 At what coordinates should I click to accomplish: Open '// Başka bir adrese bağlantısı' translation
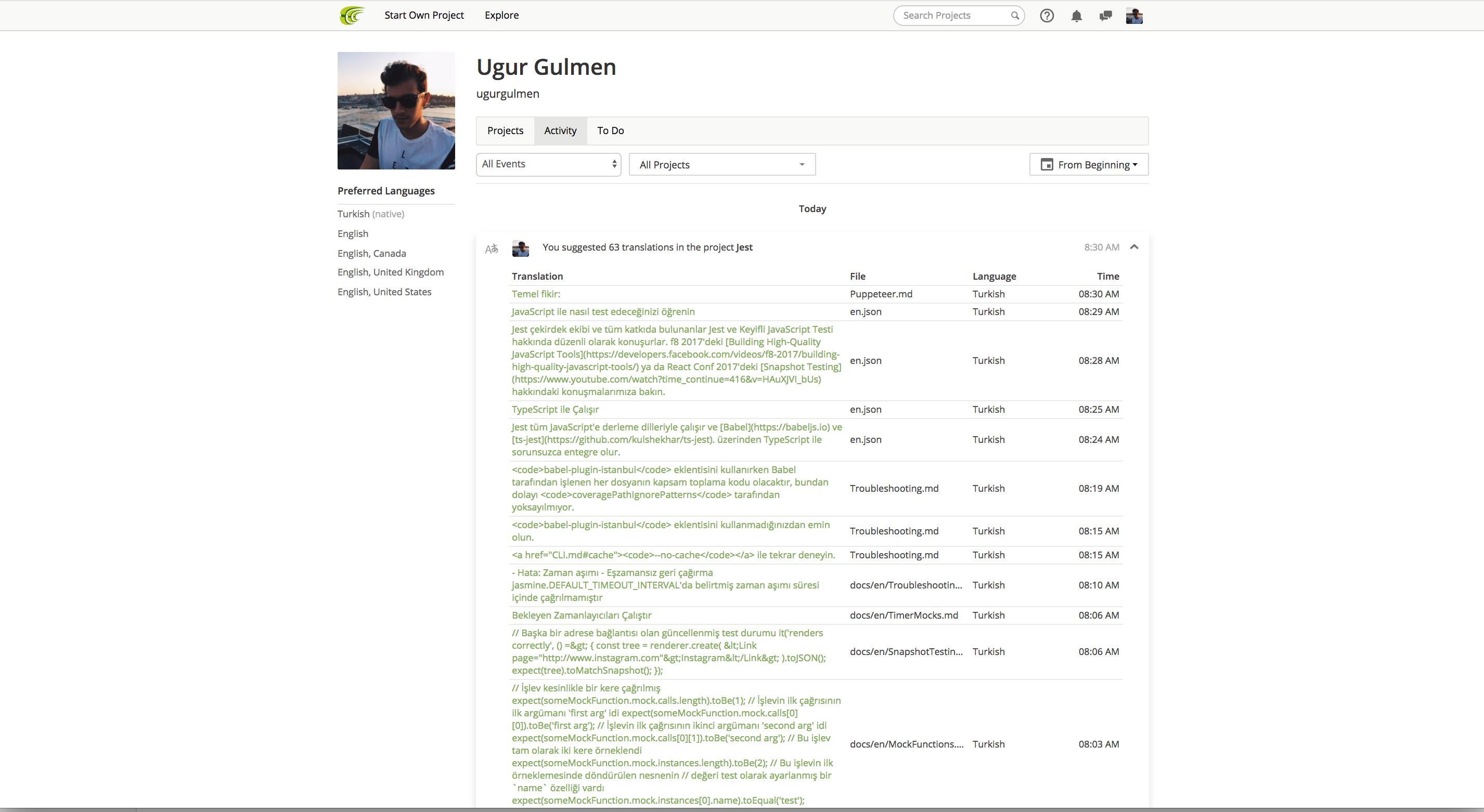[669, 651]
